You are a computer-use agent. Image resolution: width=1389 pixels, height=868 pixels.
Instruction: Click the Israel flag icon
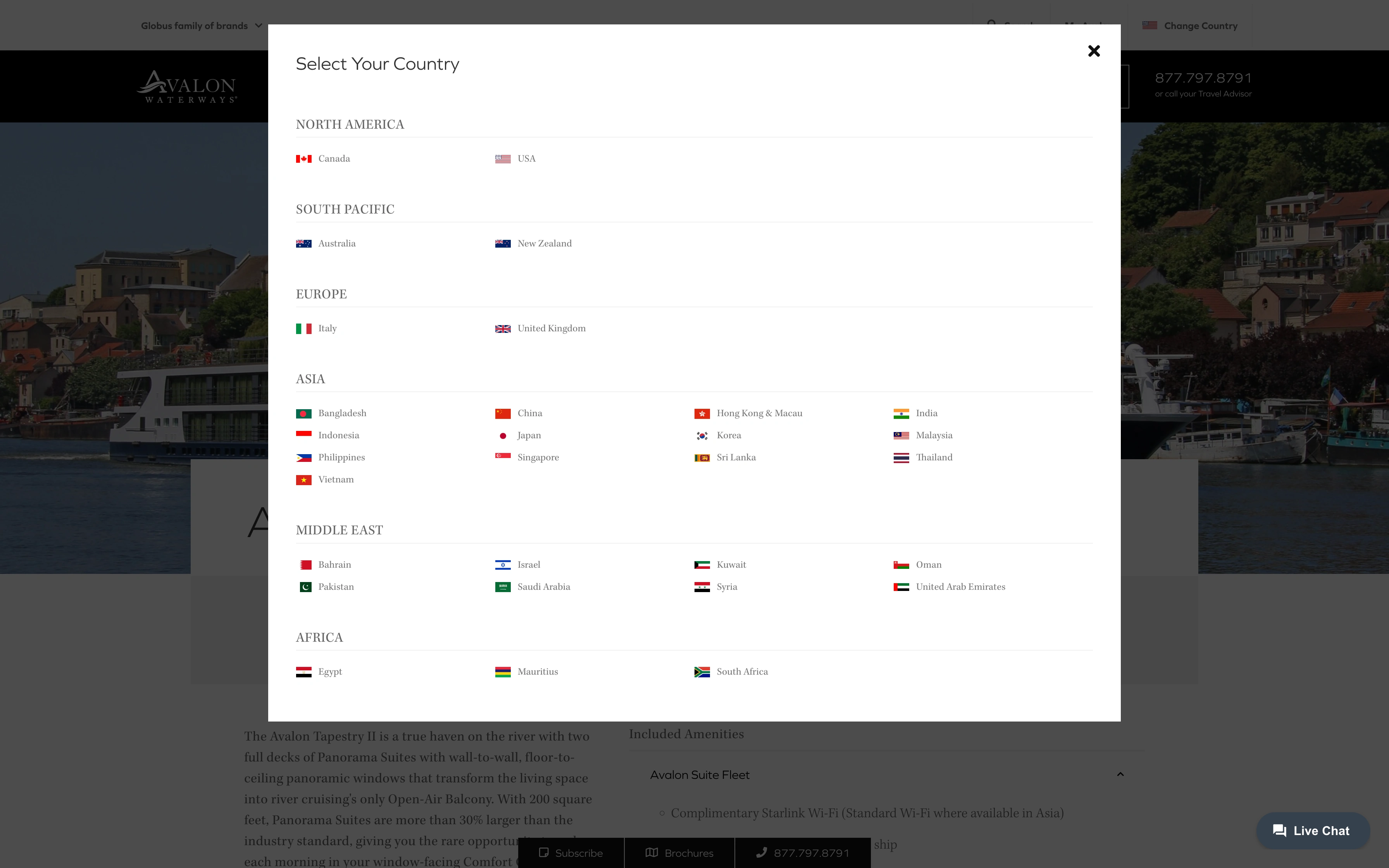(503, 565)
